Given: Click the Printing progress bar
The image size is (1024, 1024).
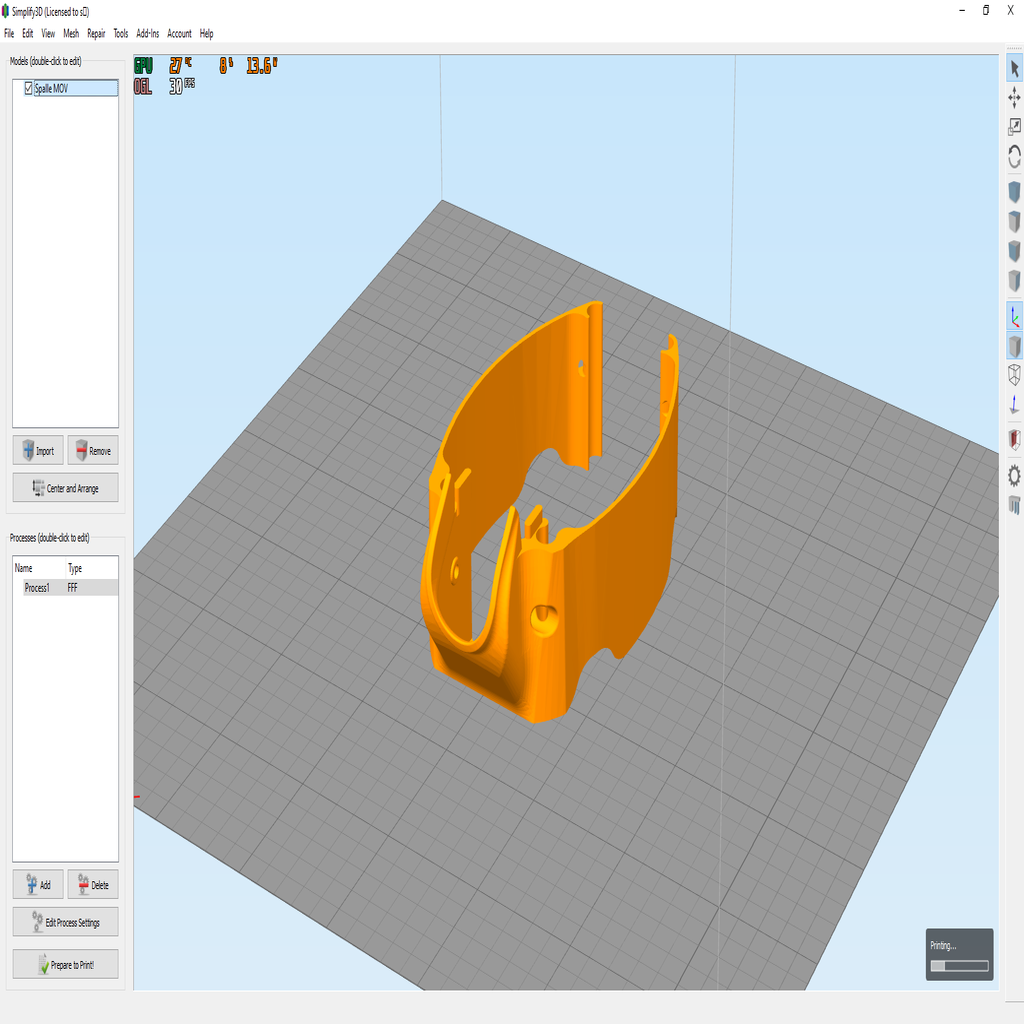Looking at the screenshot, I should (958, 965).
